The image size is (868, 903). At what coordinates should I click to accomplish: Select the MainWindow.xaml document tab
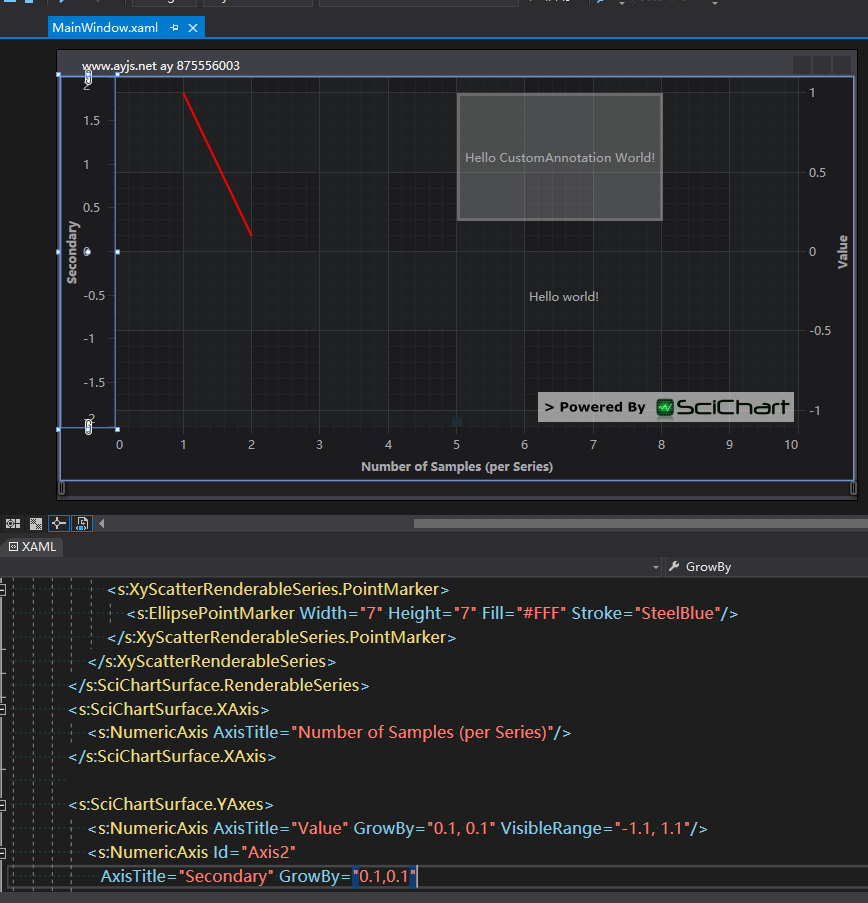(104, 28)
